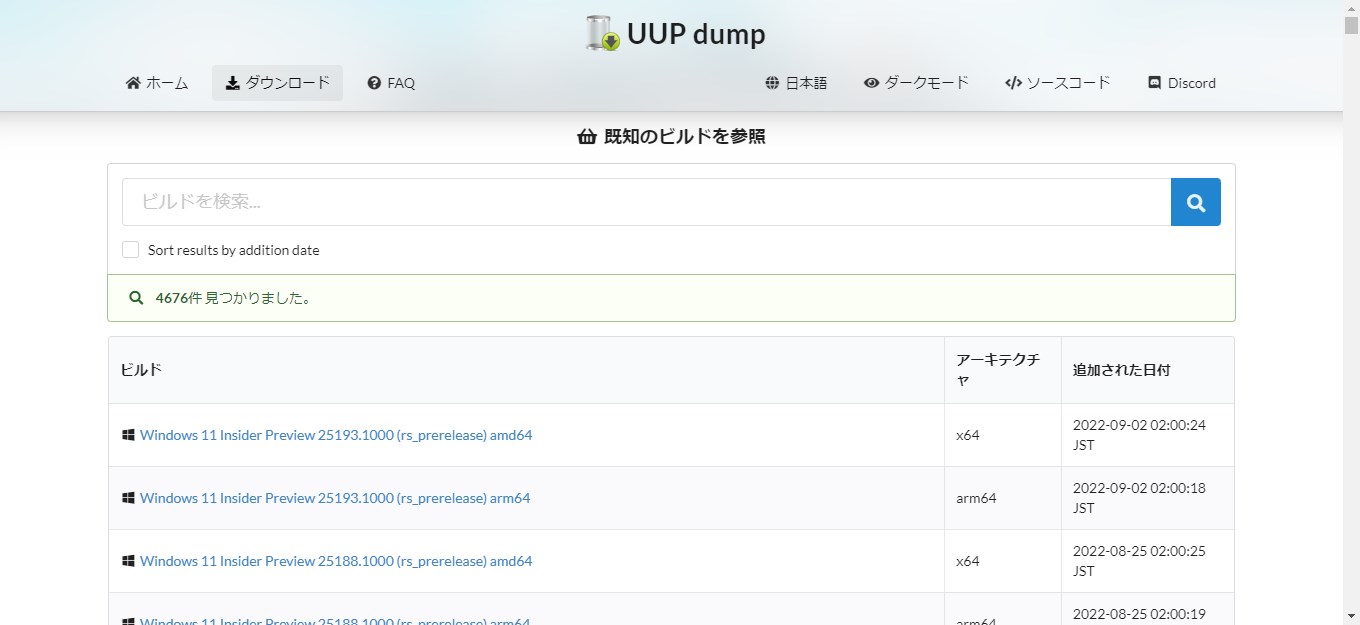Enable Sort results by addition date checkbox
Screen dimensions: 1360x625
[131, 250]
